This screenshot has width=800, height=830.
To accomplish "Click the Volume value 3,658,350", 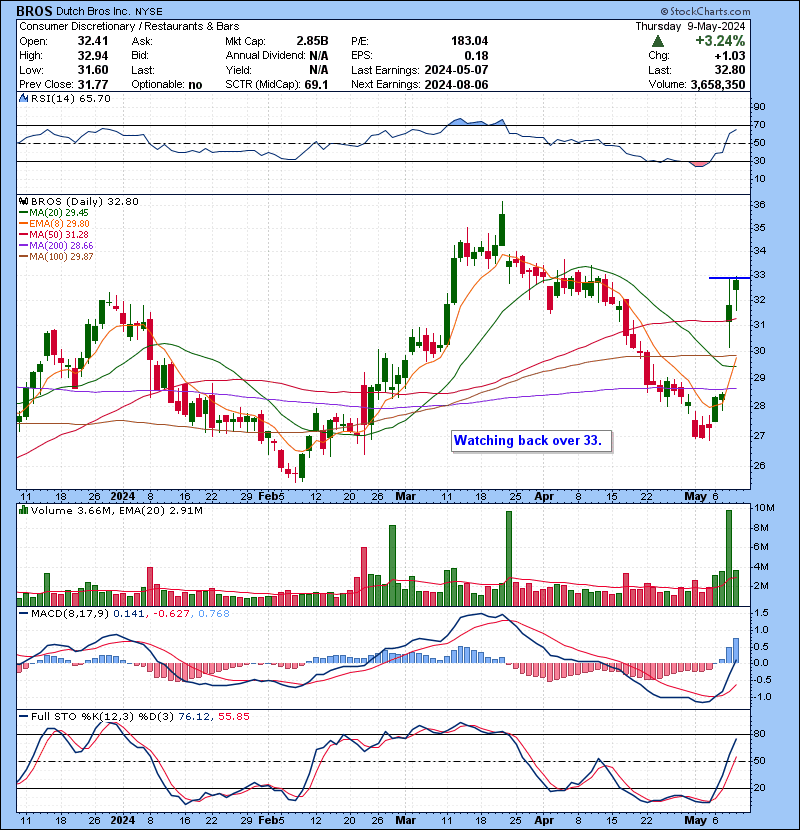I will tap(718, 84).
